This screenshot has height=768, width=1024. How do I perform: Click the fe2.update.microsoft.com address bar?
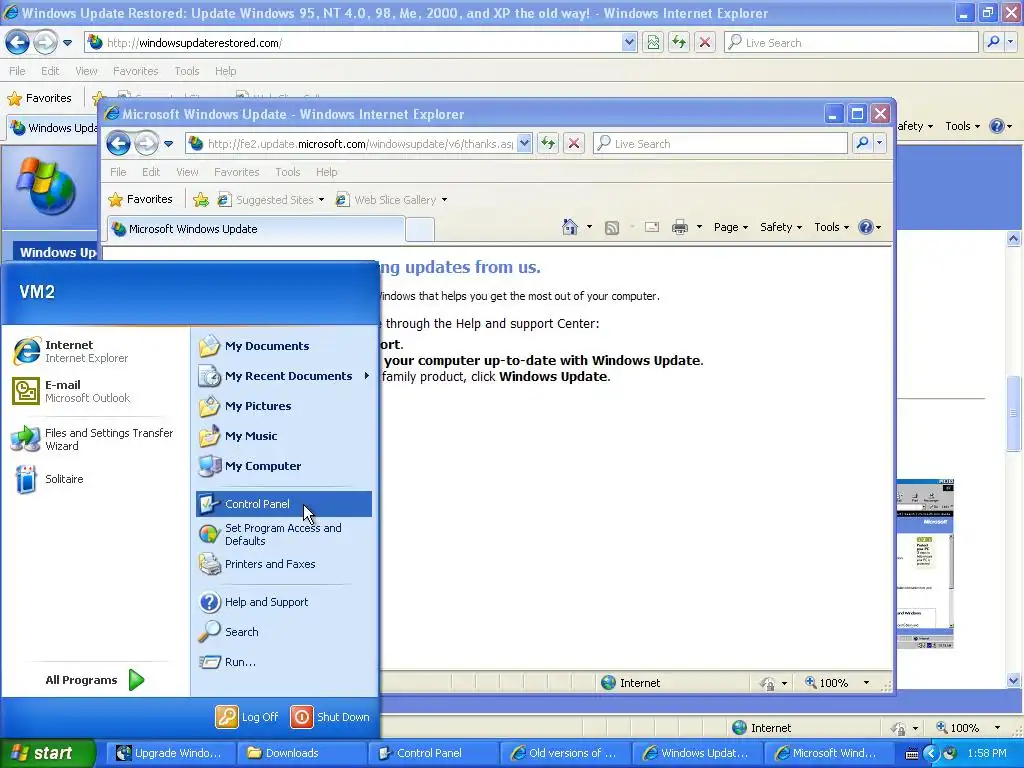coord(351,144)
